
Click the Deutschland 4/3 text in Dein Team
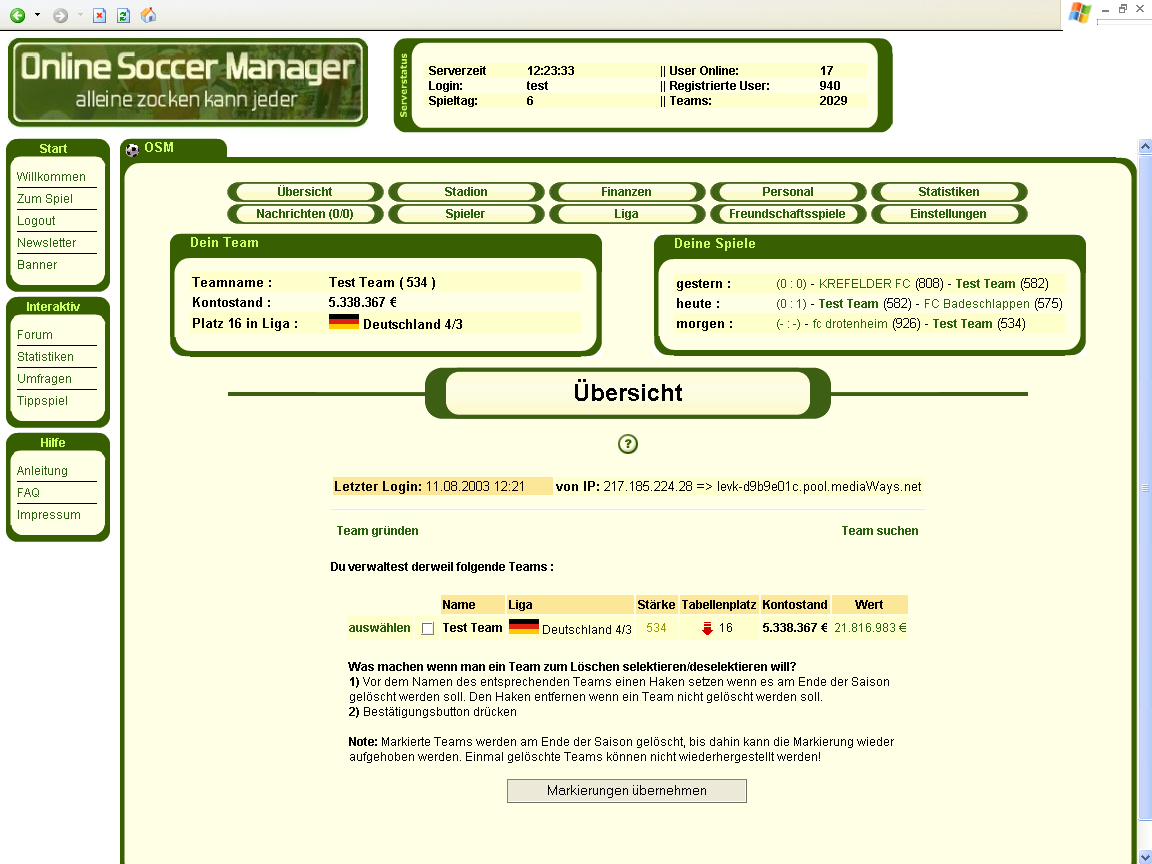click(413, 324)
